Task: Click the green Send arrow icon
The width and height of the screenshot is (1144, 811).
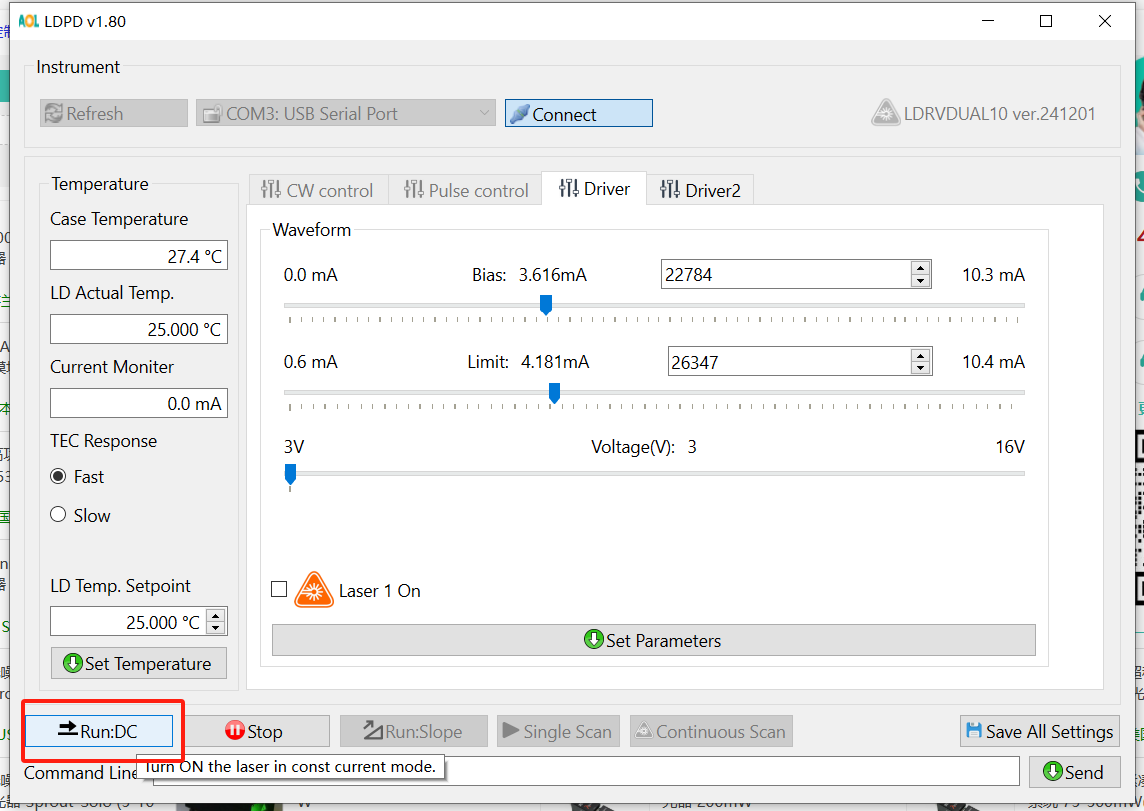Action: click(x=1053, y=771)
